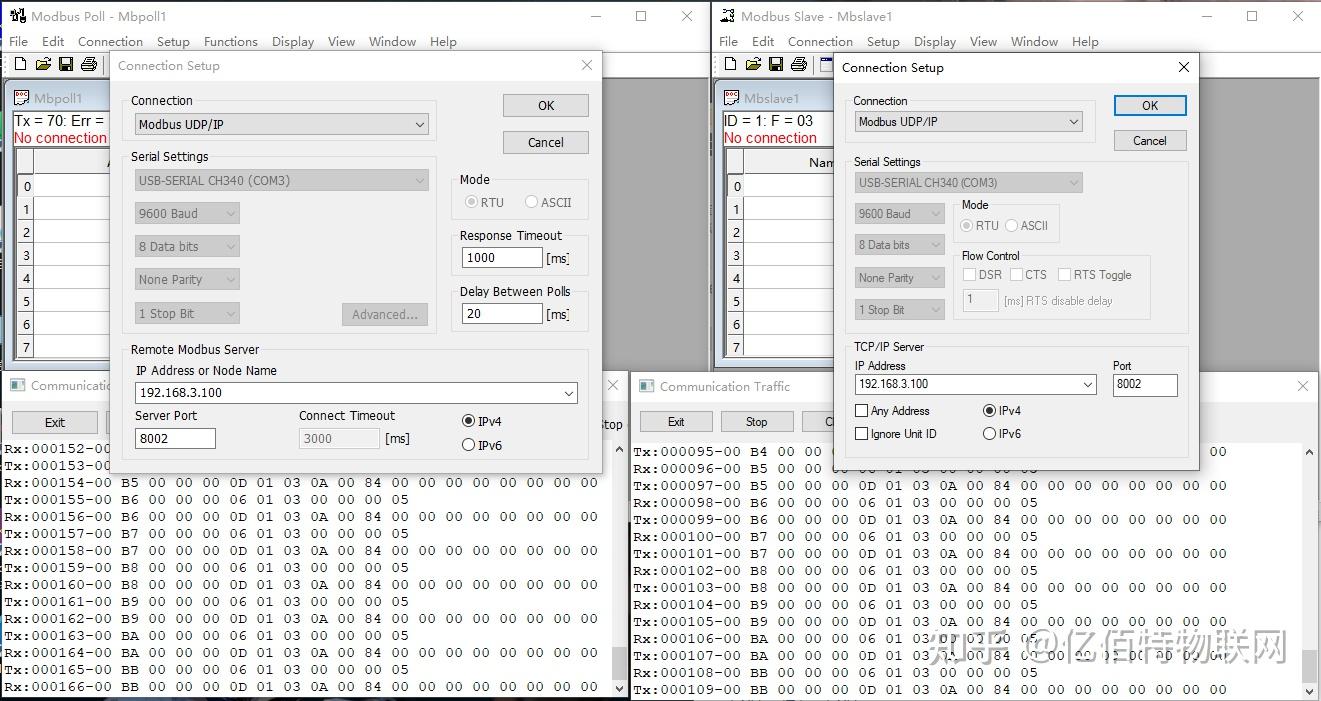Enable the Any Address checkbox

861,410
